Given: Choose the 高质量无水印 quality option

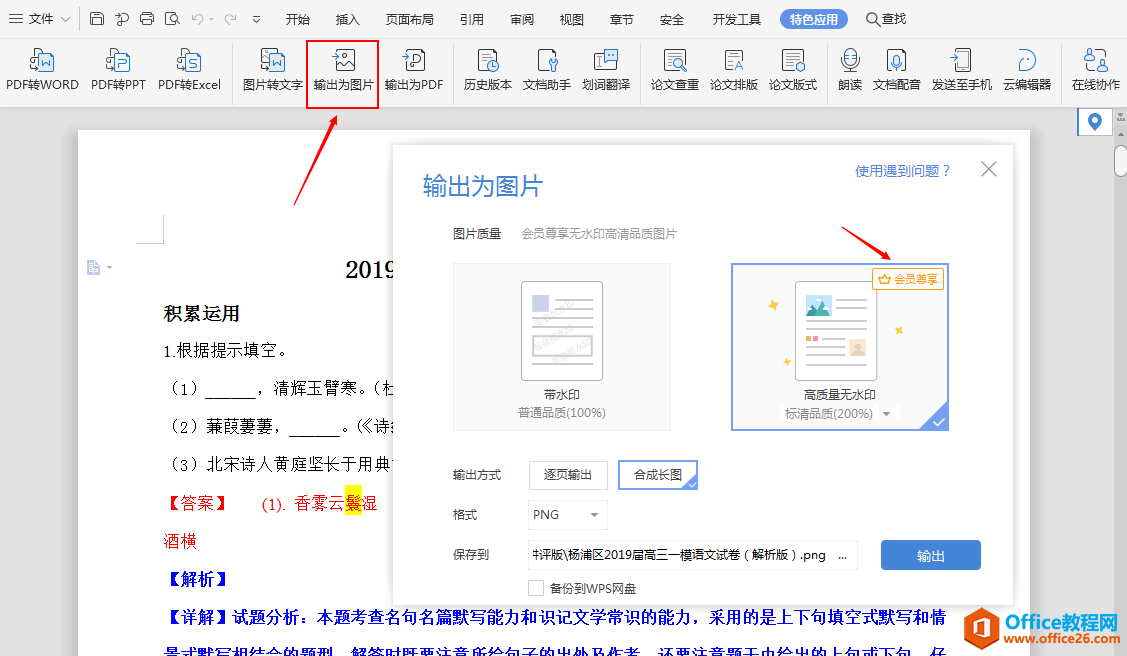Looking at the screenshot, I should [840, 347].
